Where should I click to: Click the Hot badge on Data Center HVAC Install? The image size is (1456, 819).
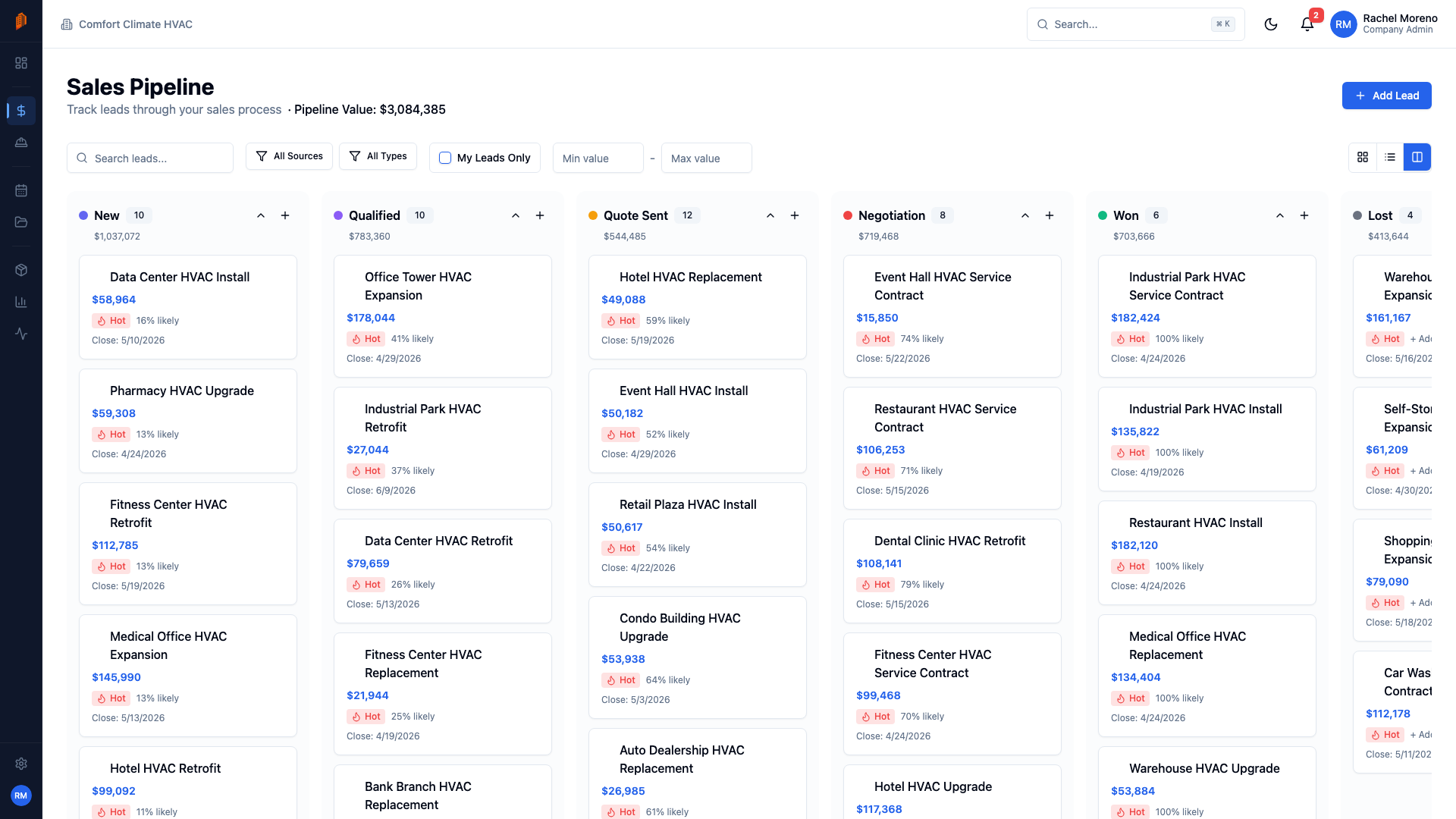[111, 321]
